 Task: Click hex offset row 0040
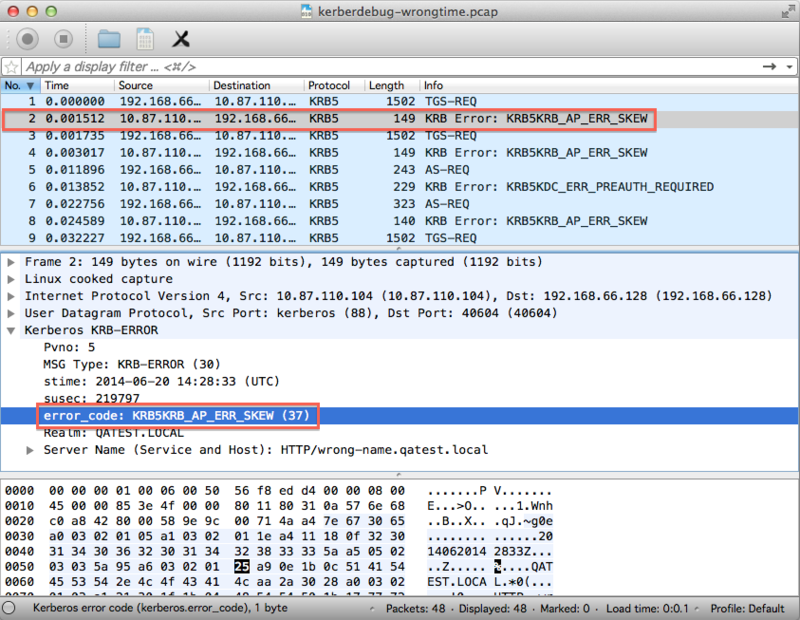tap(19, 552)
